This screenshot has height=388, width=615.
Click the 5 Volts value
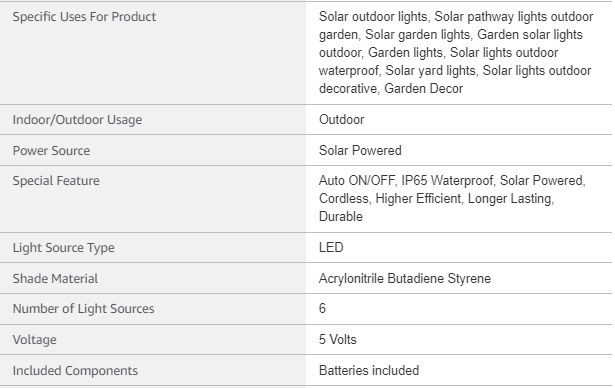coord(338,339)
